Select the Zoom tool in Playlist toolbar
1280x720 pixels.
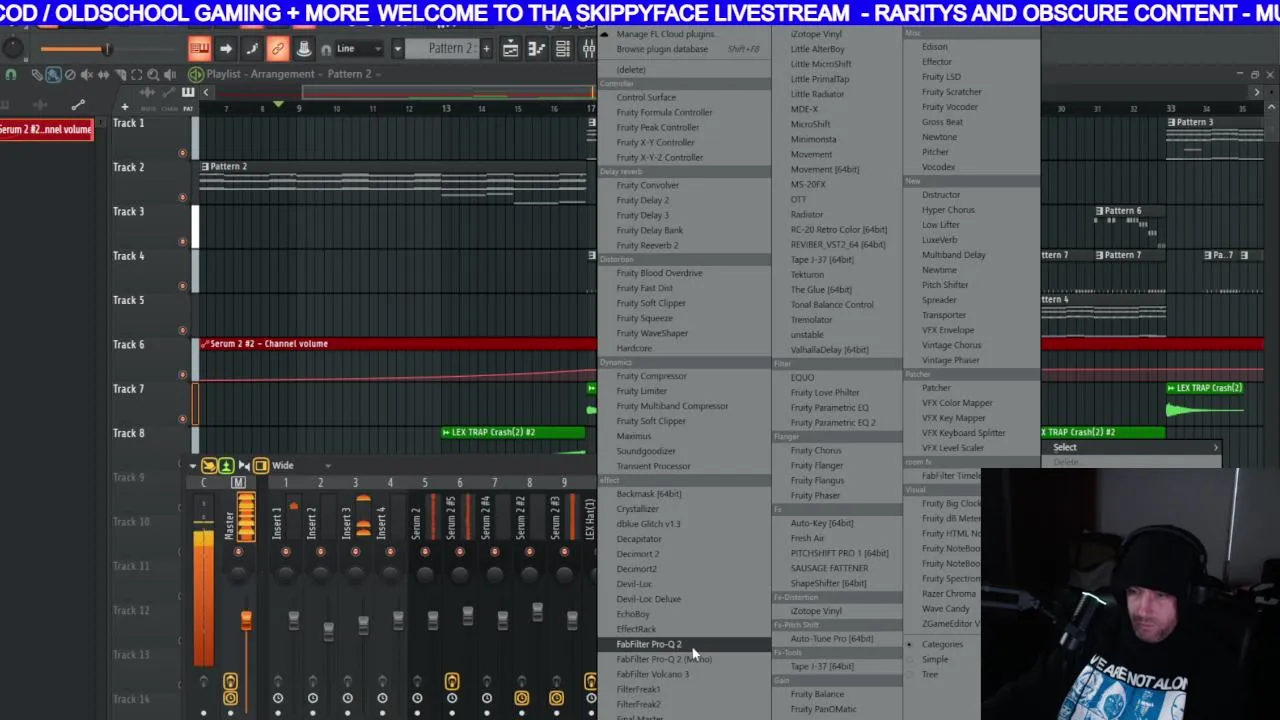[153, 74]
